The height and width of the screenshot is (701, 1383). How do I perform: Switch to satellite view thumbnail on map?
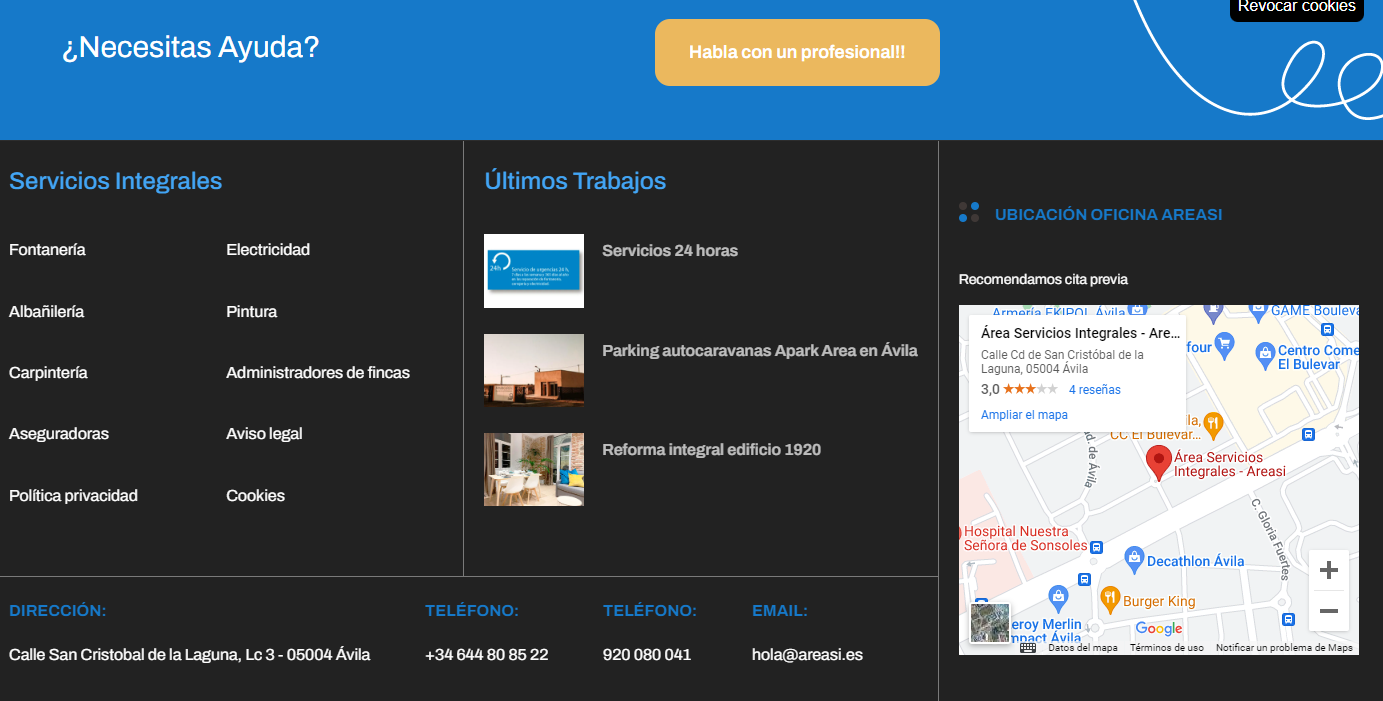pyautogui.click(x=990, y=623)
